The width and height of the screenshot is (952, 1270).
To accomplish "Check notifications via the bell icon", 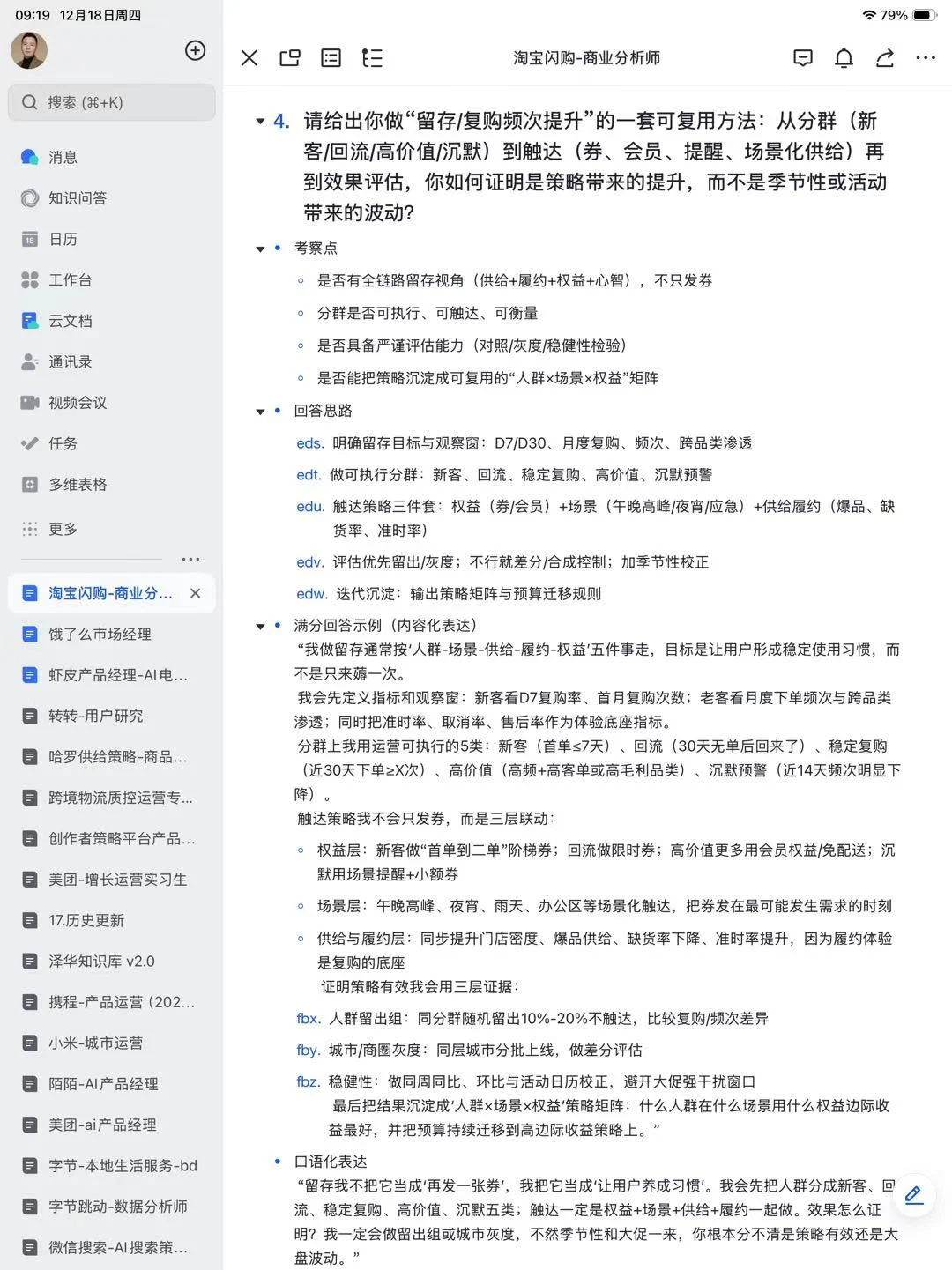I will click(x=844, y=58).
